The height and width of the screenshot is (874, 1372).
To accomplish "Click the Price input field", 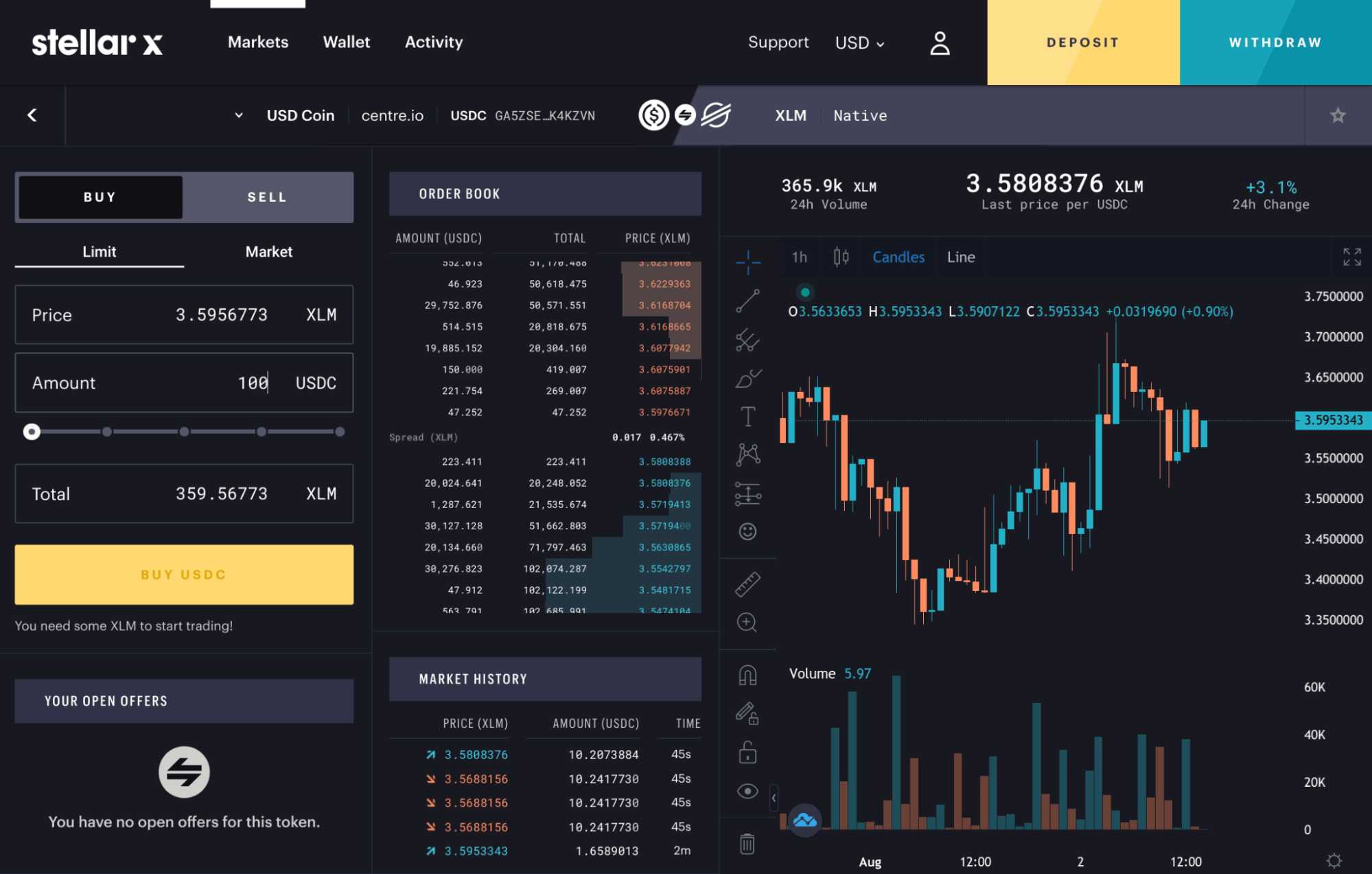I will (185, 315).
